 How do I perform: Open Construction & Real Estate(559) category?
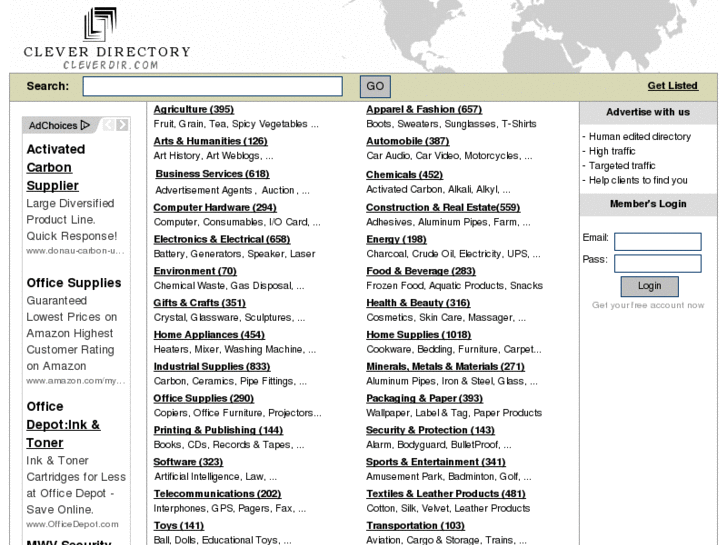(443, 207)
